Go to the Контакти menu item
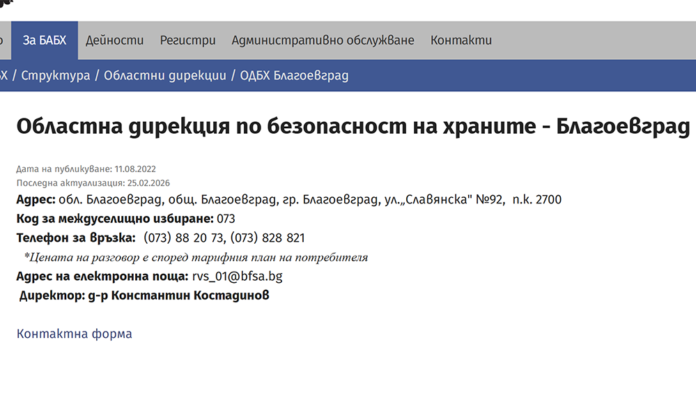 pos(461,40)
